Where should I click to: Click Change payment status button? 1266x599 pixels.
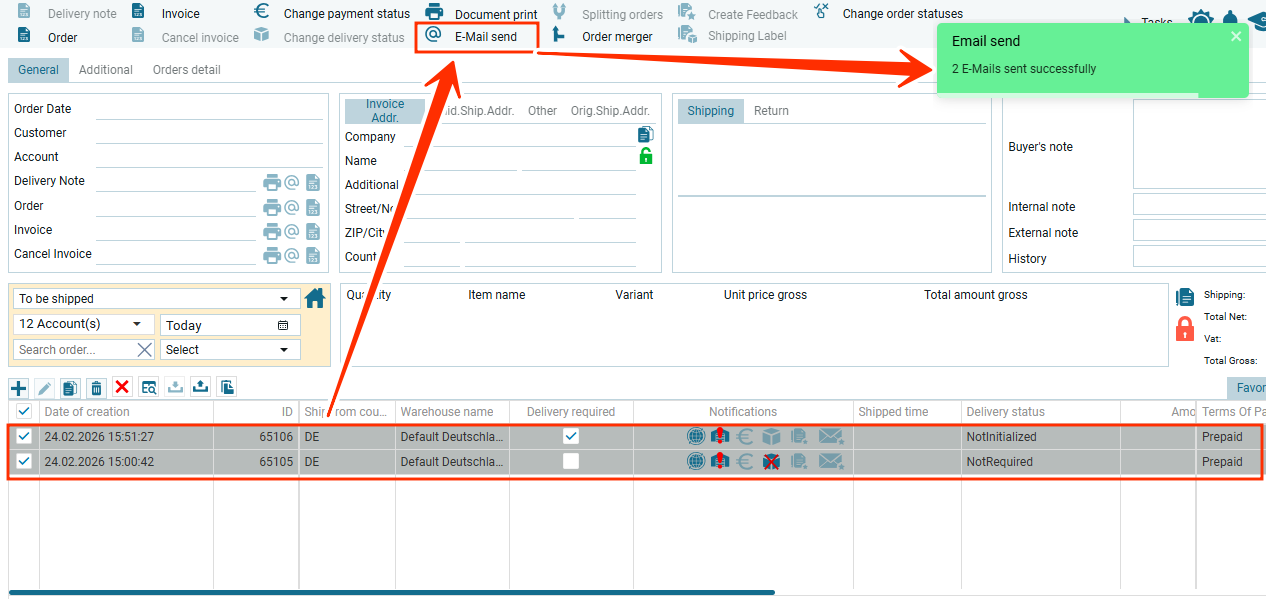click(x=333, y=14)
